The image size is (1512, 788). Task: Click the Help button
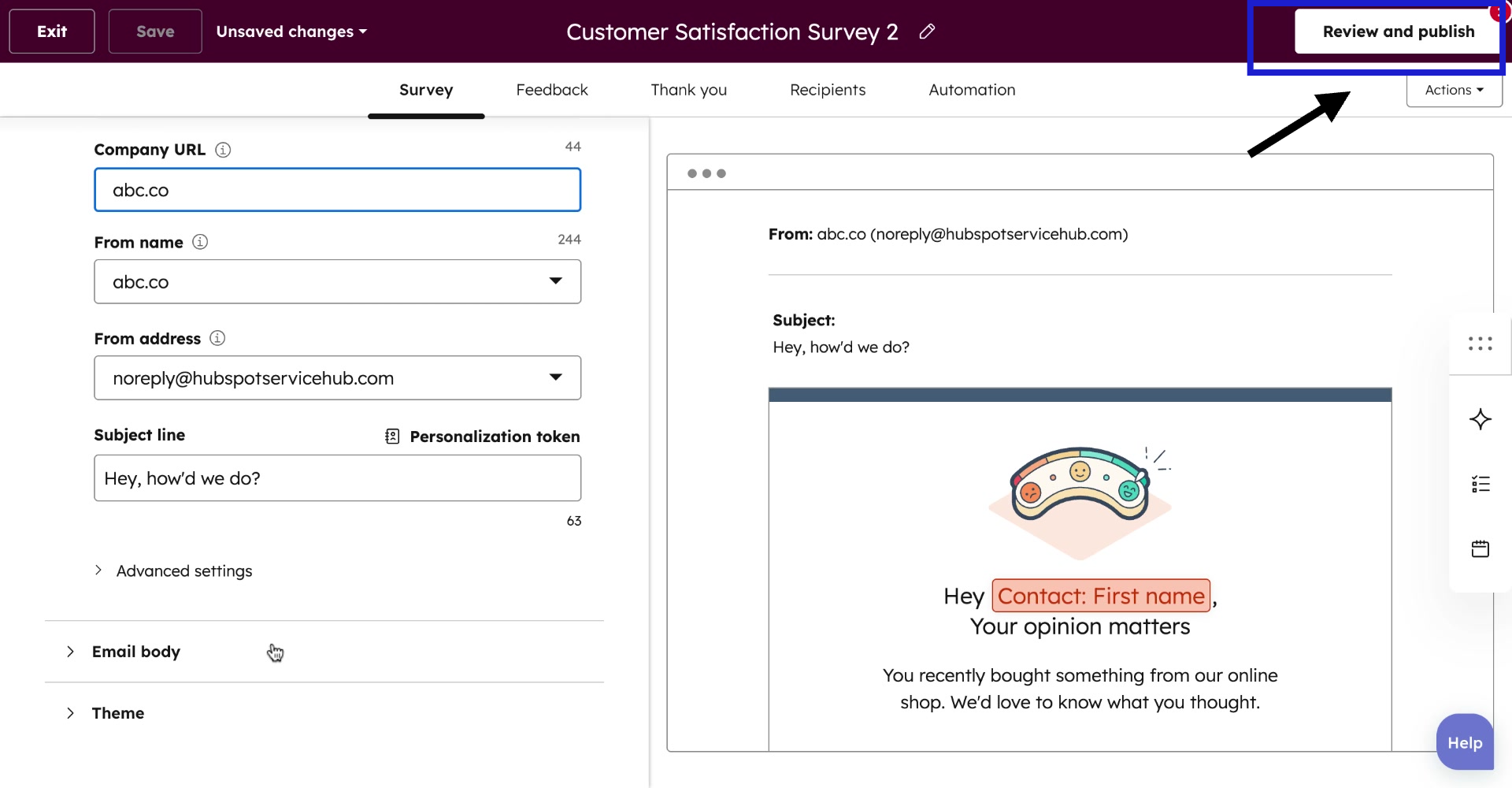point(1463,742)
